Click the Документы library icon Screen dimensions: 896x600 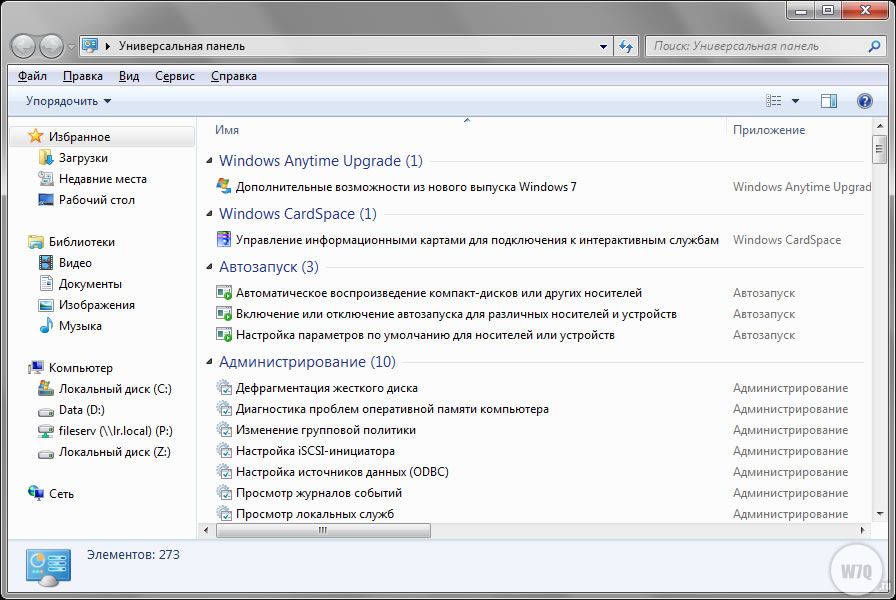point(46,283)
